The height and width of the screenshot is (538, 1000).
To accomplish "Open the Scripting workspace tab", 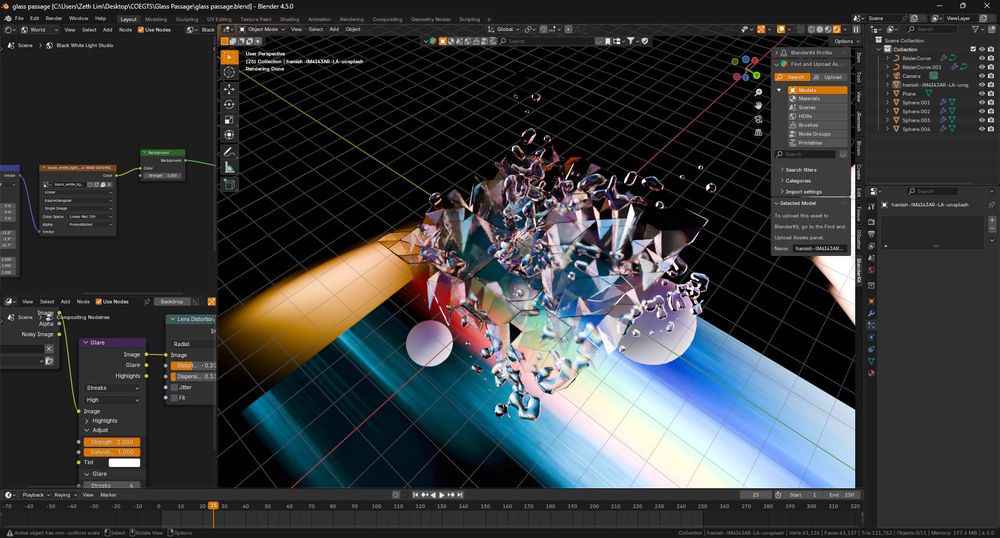I will pyautogui.click(x=469, y=19).
